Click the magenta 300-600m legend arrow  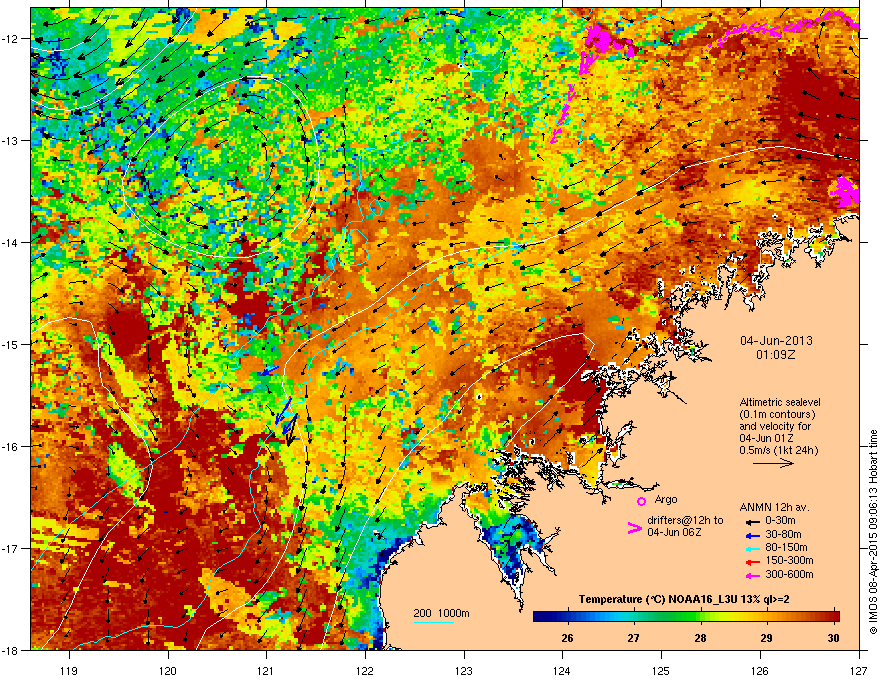tap(752, 575)
